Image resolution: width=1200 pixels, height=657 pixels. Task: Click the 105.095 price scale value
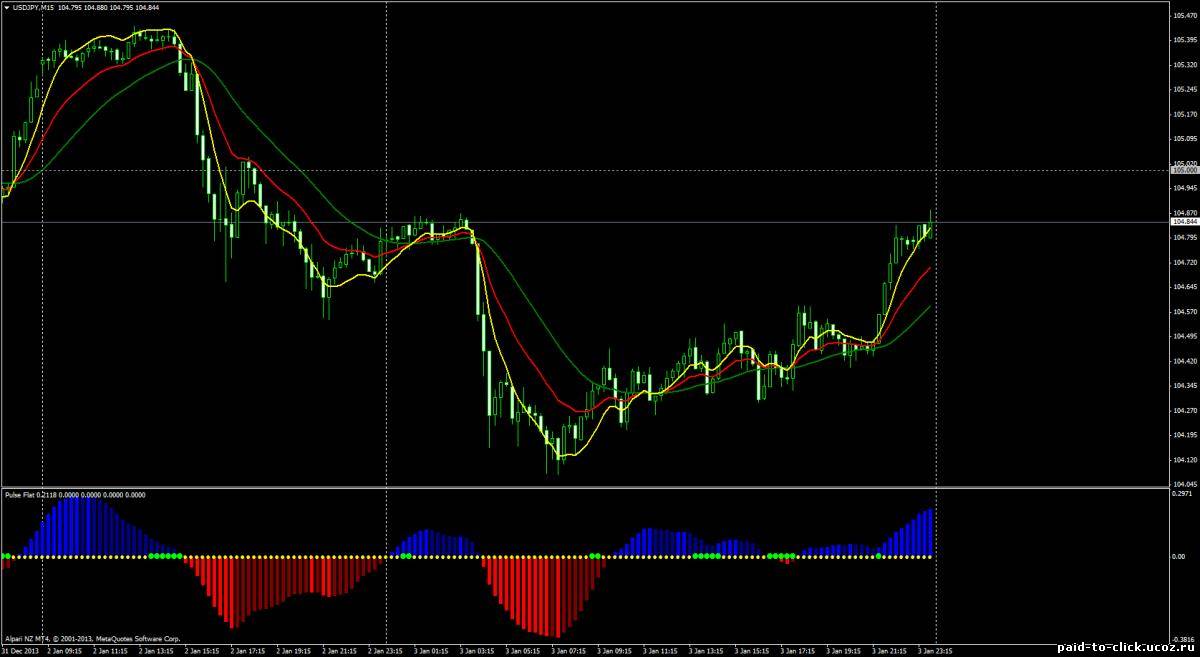pyautogui.click(x=1184, y=139)
